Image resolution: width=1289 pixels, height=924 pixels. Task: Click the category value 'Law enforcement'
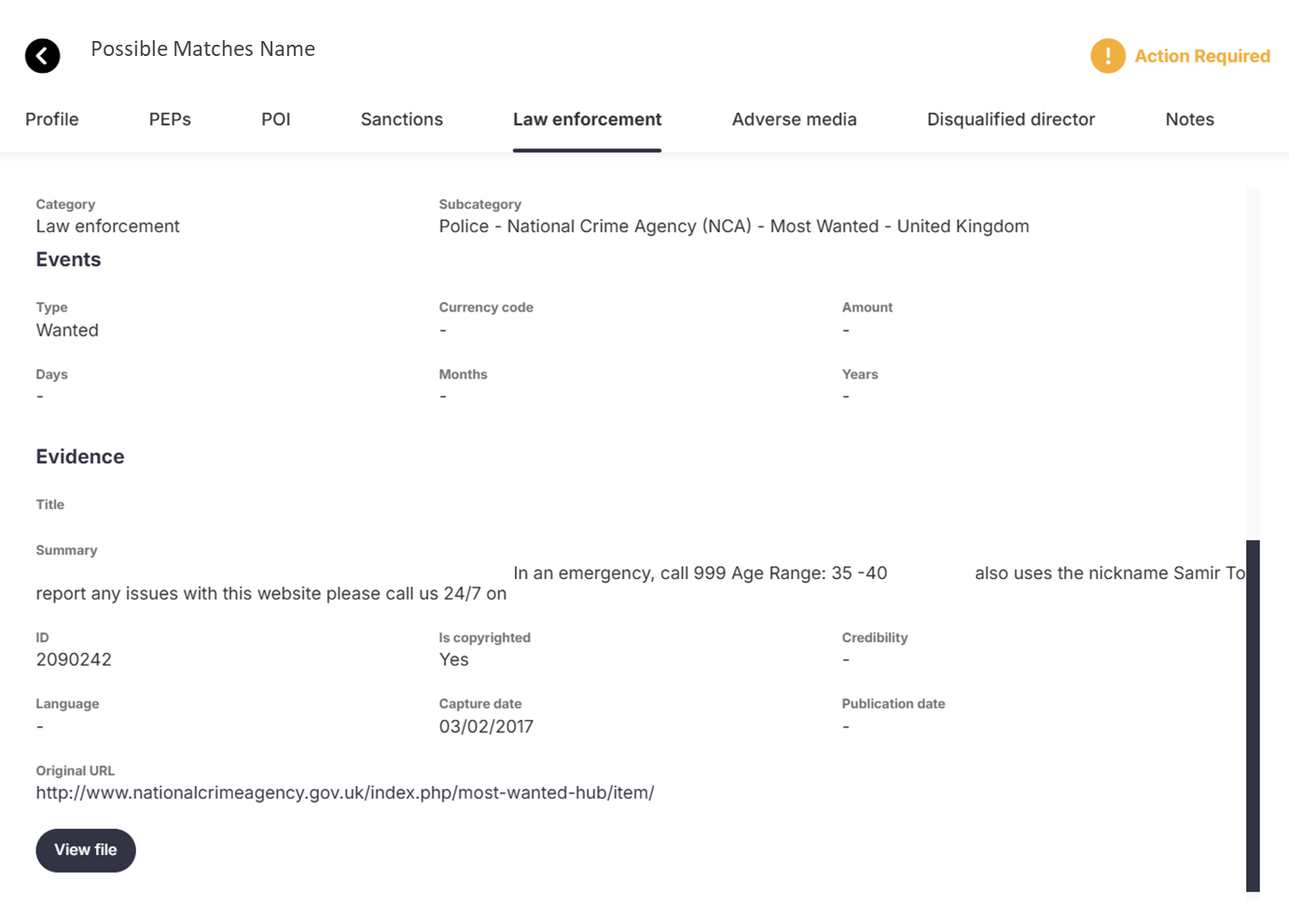tap(108, 227)
